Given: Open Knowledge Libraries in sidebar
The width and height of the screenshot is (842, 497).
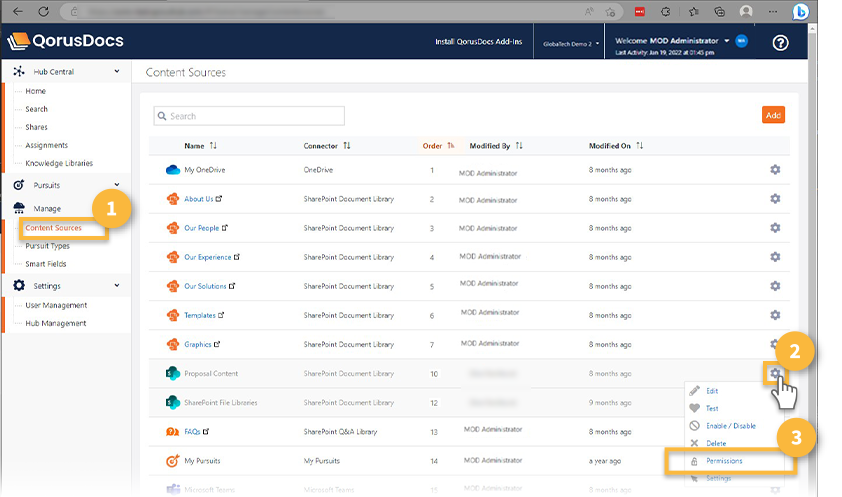Looking at the screenshot, I should [59, 163].
